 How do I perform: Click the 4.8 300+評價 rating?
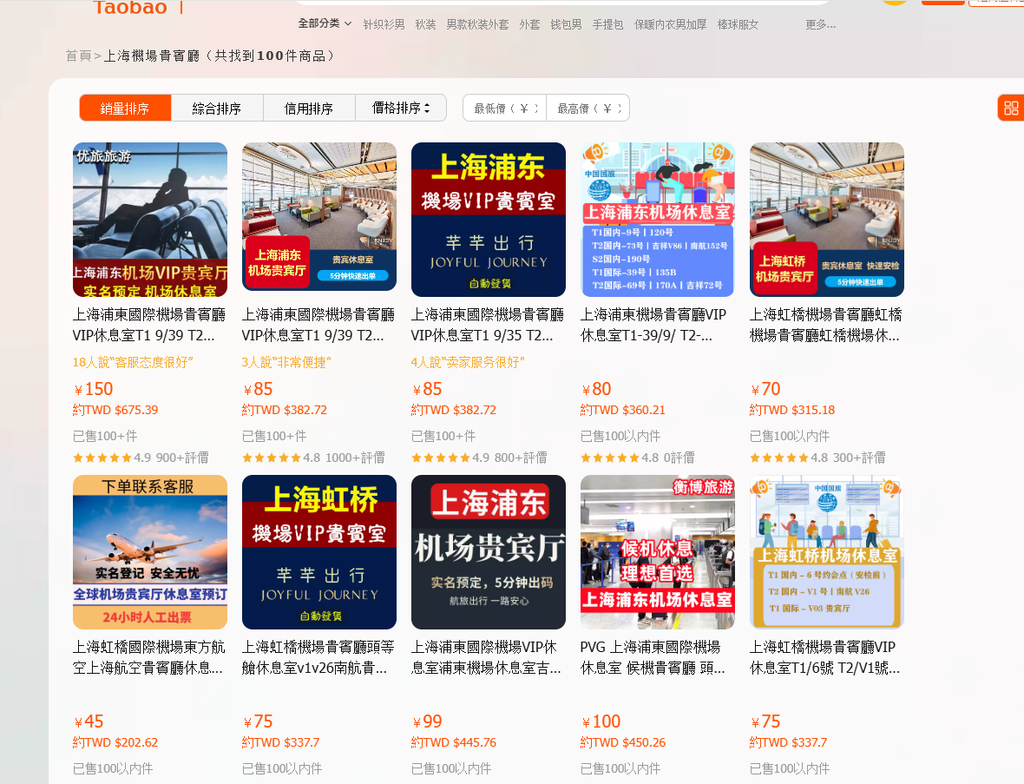818,458
